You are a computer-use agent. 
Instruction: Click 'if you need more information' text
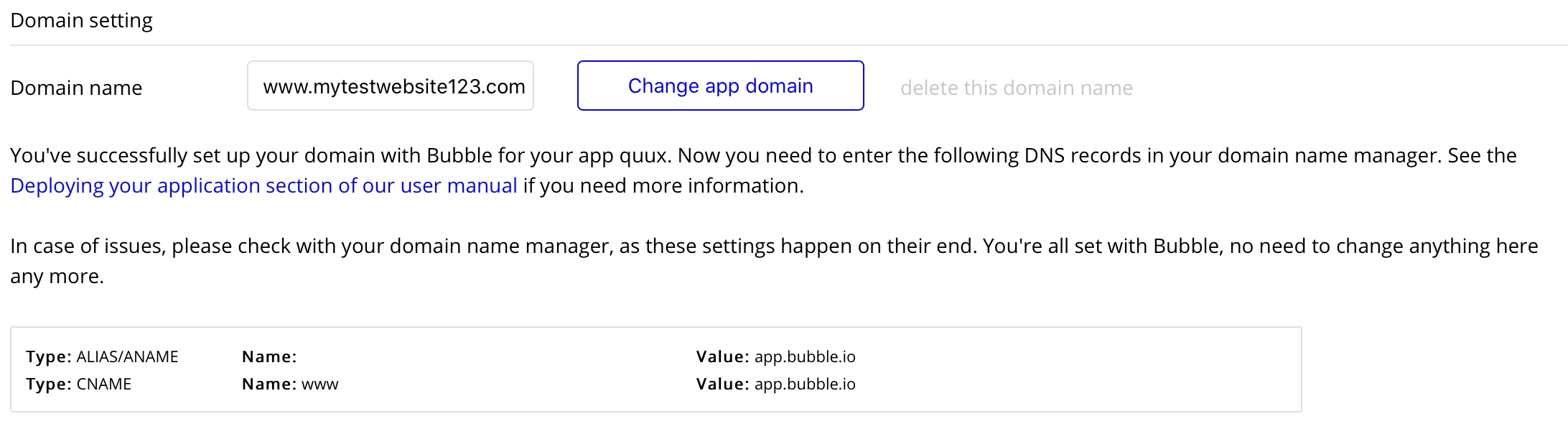click(663, 185)
